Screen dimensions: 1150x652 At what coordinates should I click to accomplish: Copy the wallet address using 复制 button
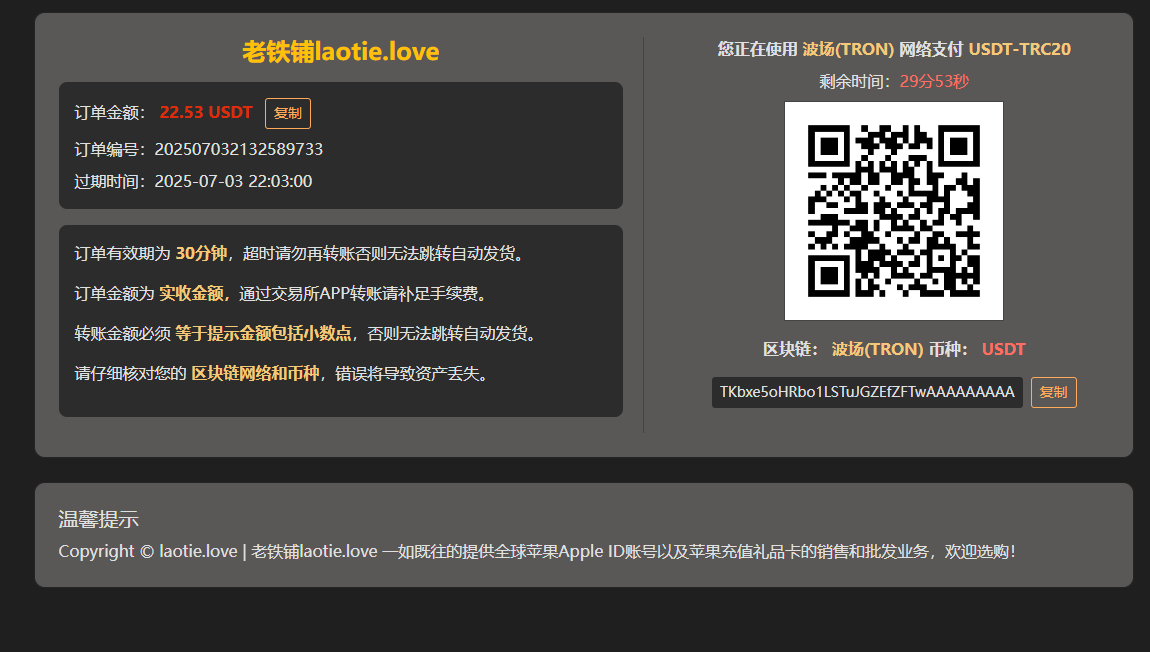[x=1053, y=392]
